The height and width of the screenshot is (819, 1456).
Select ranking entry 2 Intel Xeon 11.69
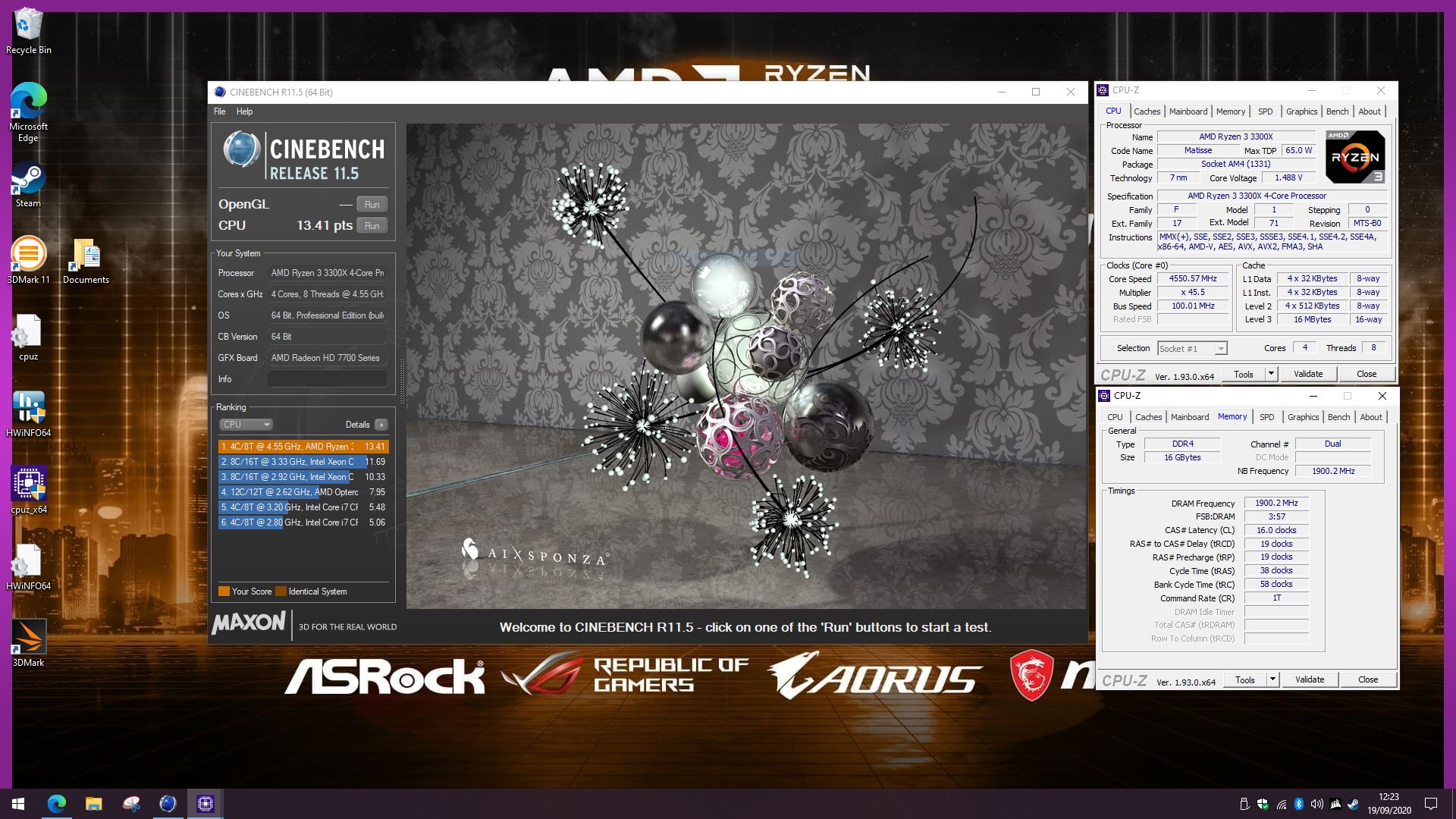(x=303, y=462)
